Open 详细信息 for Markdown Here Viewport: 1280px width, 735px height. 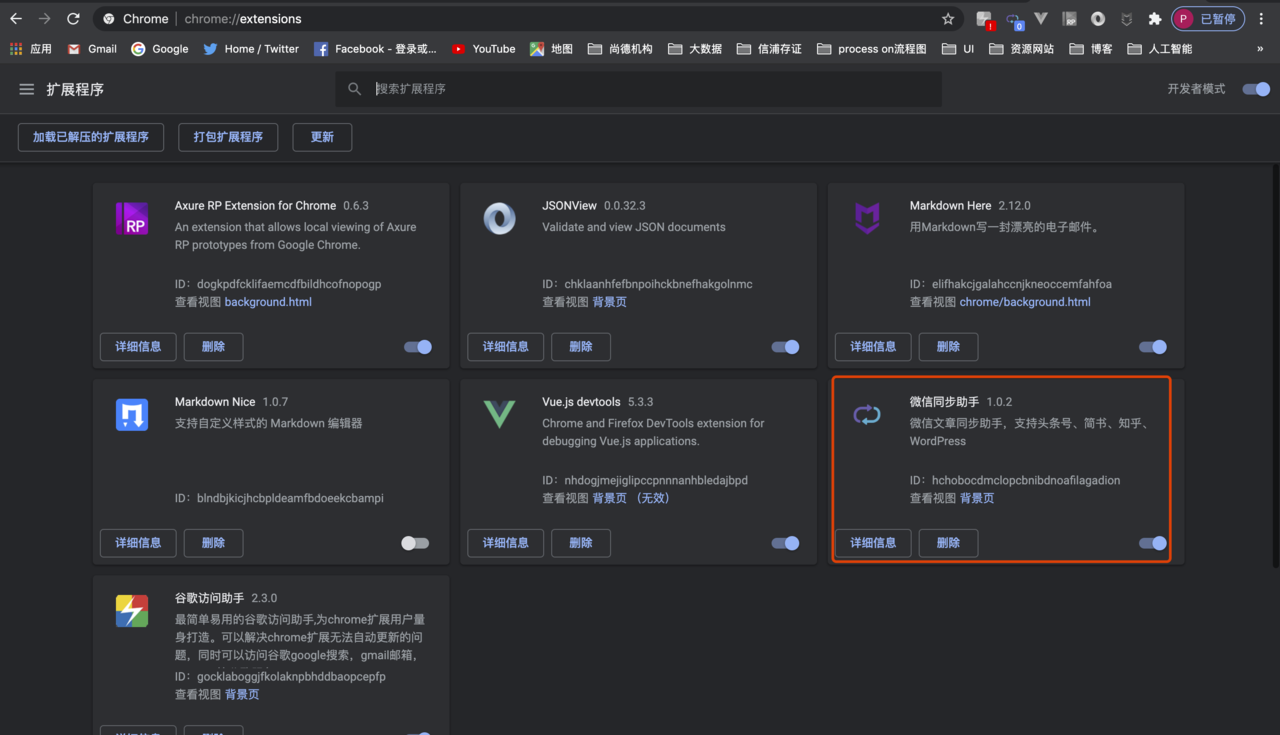coord(873,347)
